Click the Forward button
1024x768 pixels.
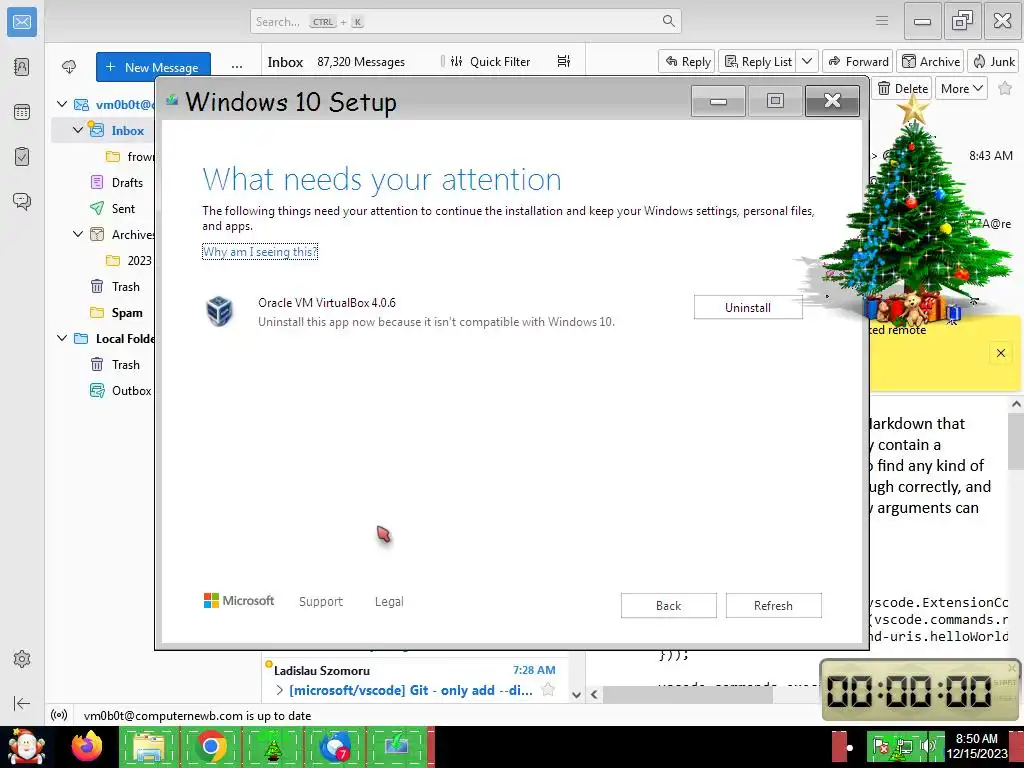click(858, 61)
